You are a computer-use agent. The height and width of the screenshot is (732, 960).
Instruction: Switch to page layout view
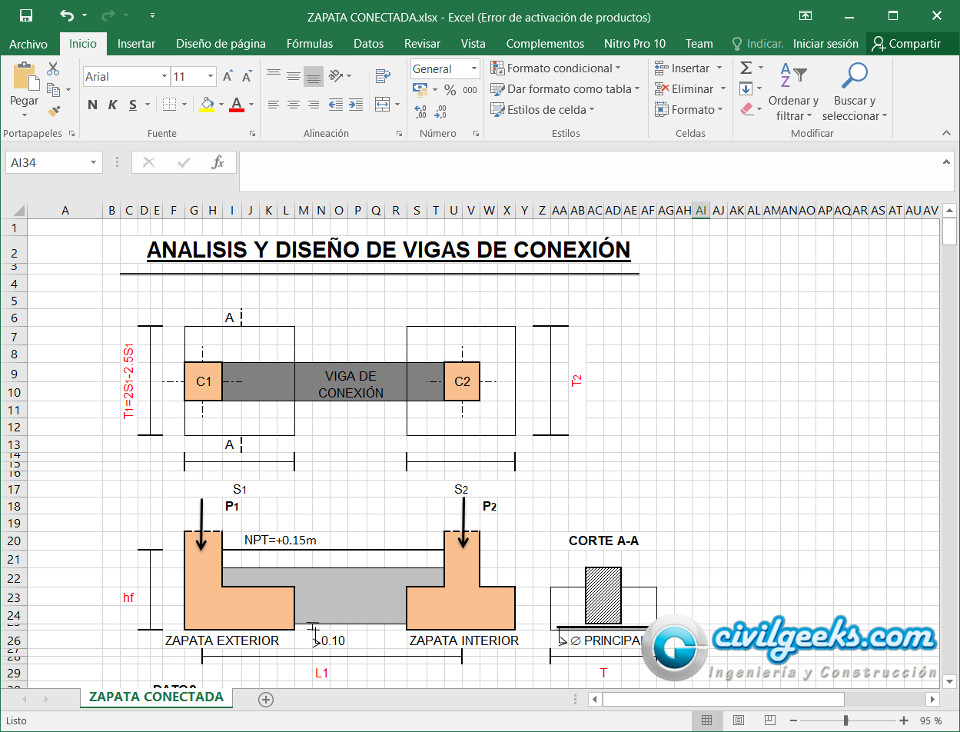tap(738, 720)
